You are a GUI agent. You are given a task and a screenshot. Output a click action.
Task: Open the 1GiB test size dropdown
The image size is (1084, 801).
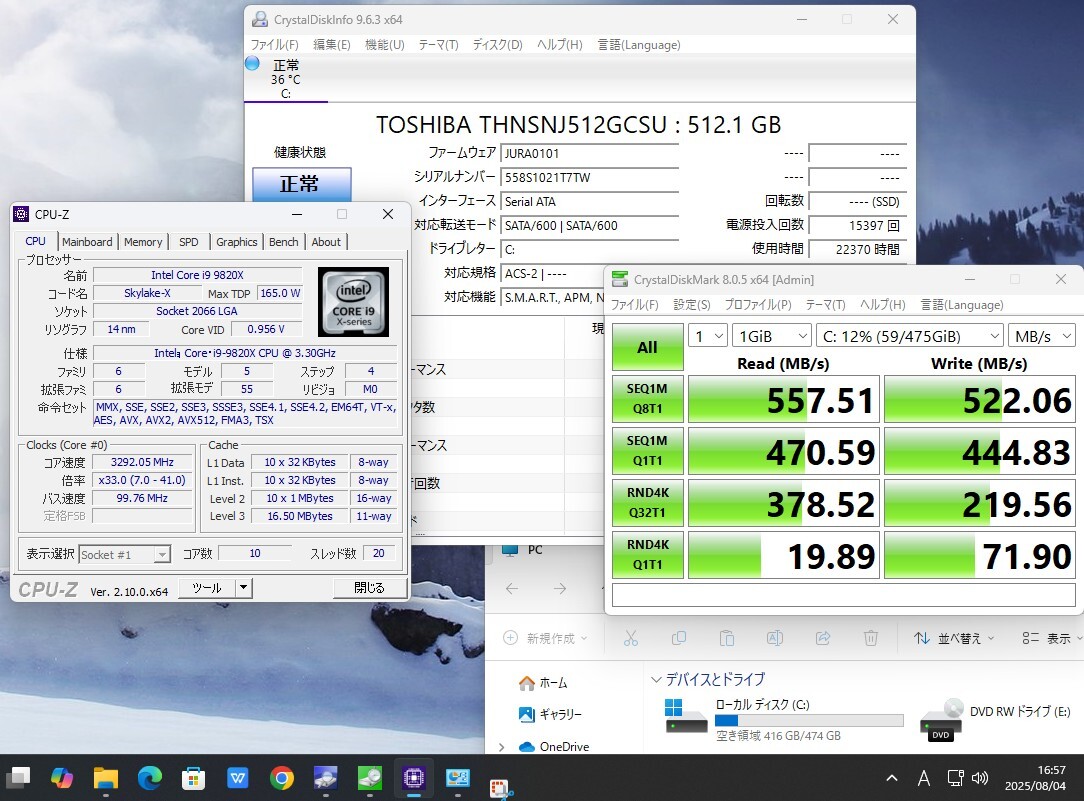pyautogui.click(x=772, y=337)
